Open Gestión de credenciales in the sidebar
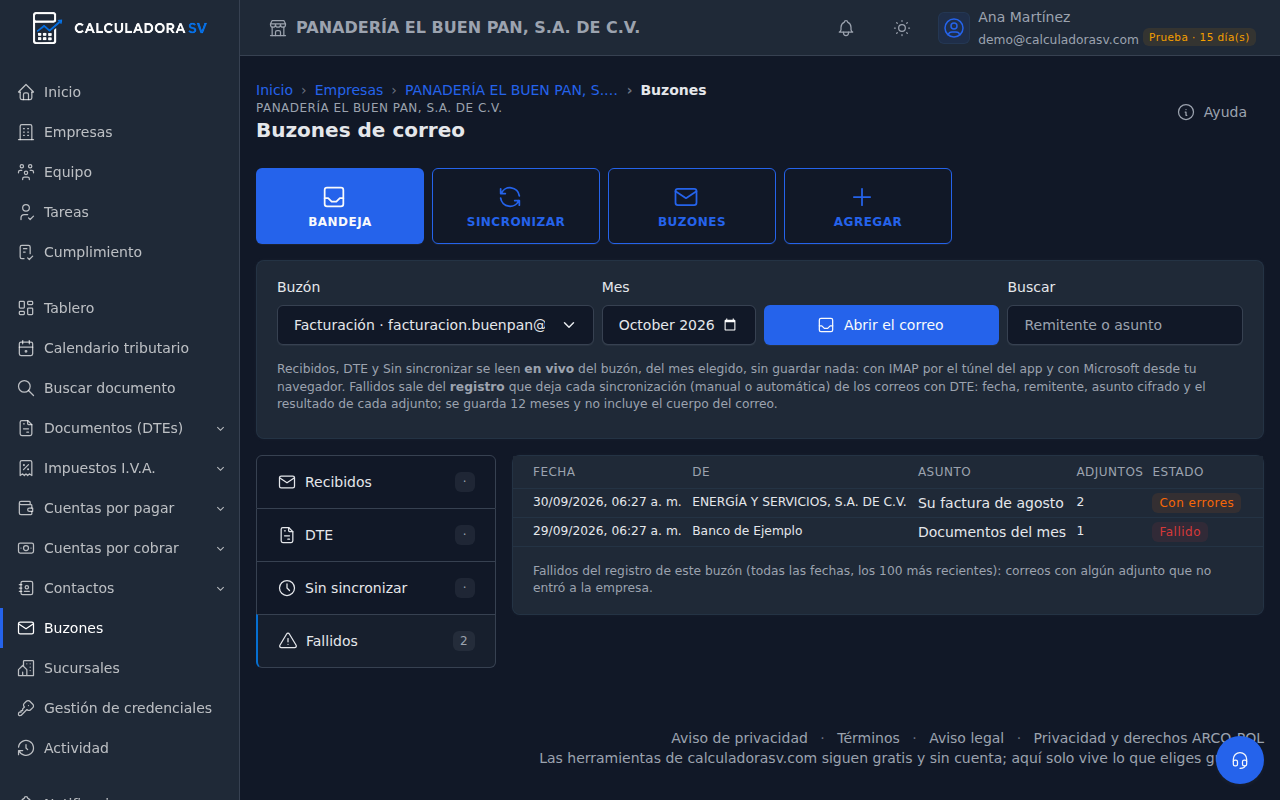The width and height of the screenshot is (1280, 800). (x=120, y=708)
